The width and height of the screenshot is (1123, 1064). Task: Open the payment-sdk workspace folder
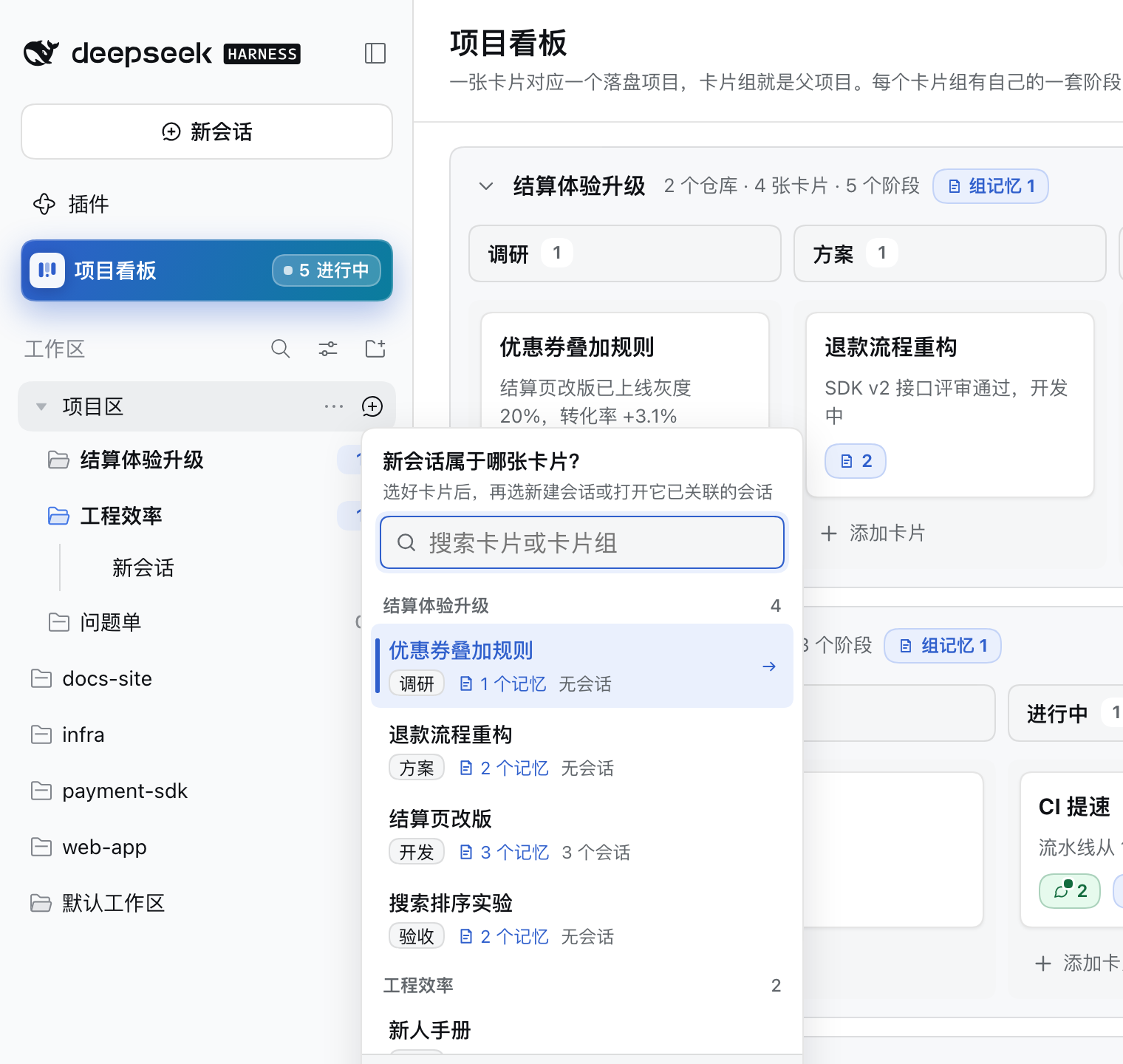(109, 791)
